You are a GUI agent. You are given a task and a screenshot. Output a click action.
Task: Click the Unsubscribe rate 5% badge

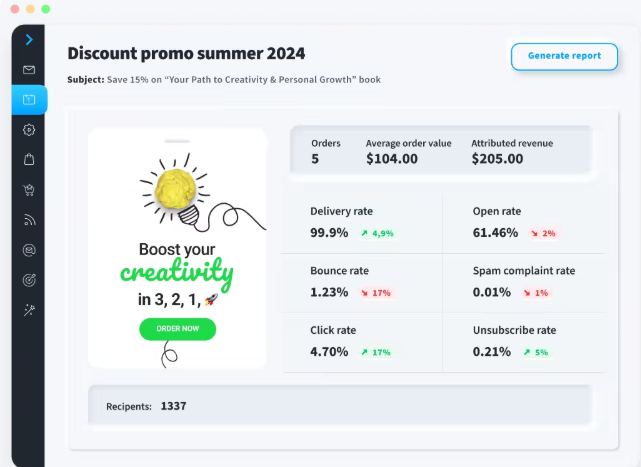(535, 352)
